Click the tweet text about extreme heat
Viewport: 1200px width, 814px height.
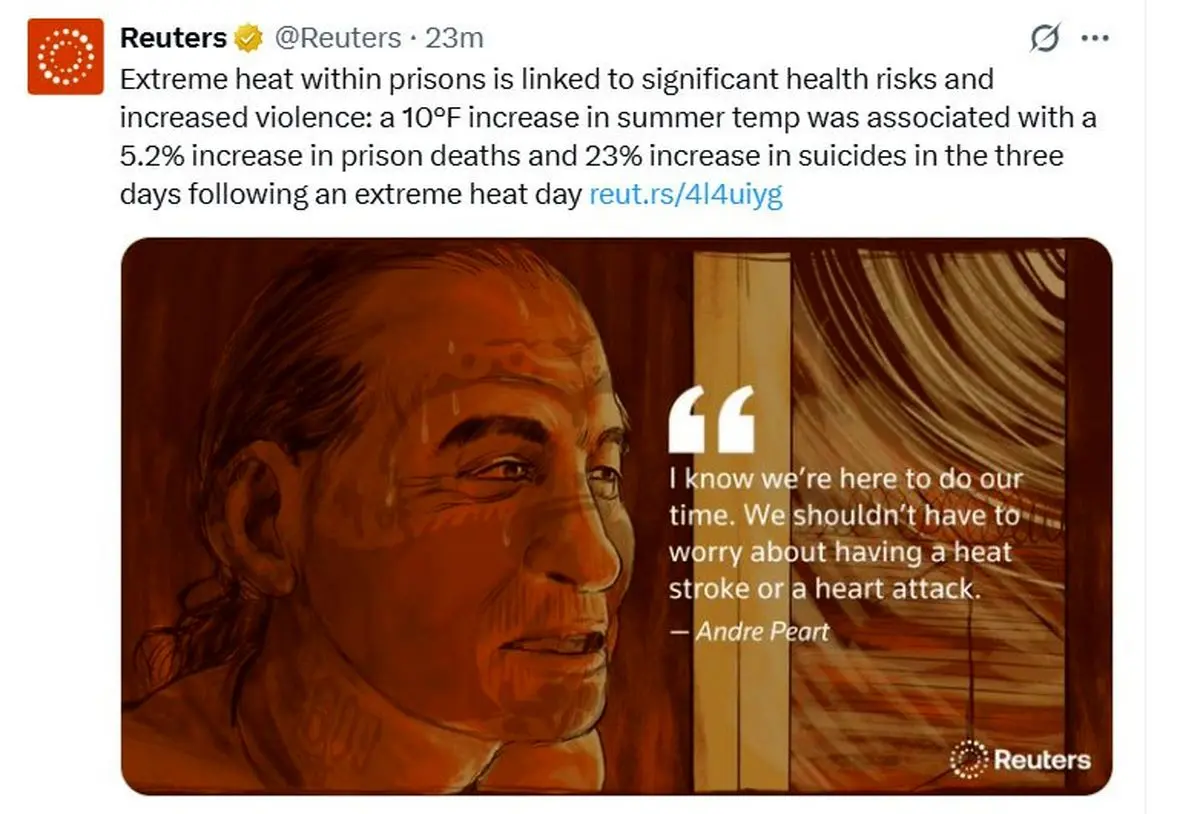[608, 136]
